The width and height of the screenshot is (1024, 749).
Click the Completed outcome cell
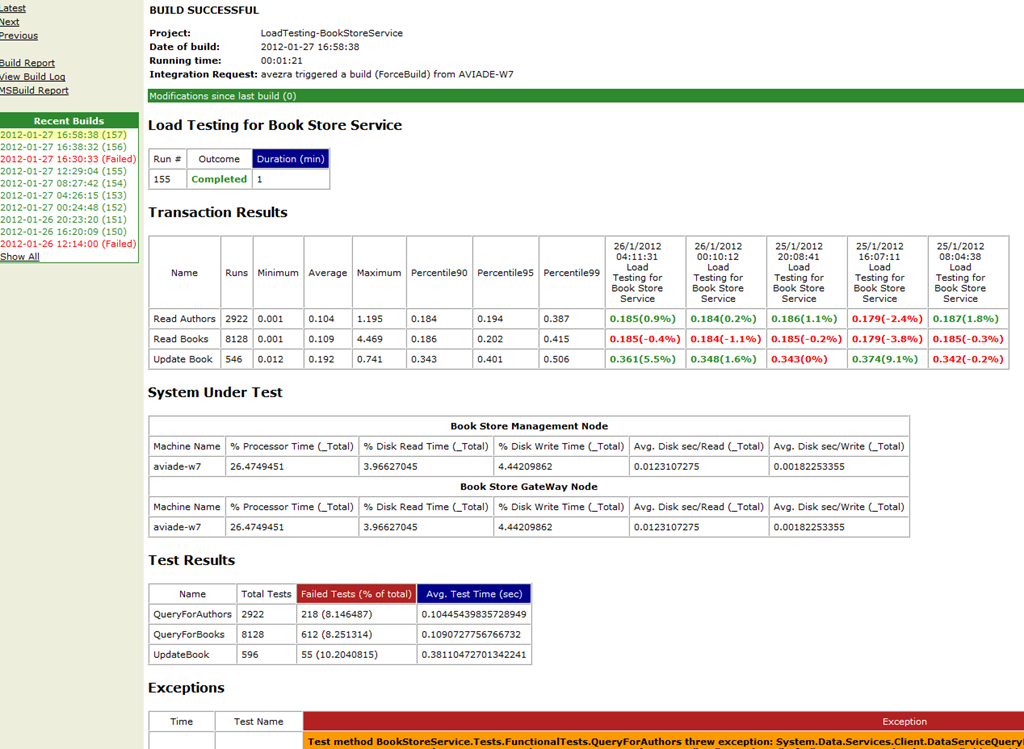click(x=219, y=179)
